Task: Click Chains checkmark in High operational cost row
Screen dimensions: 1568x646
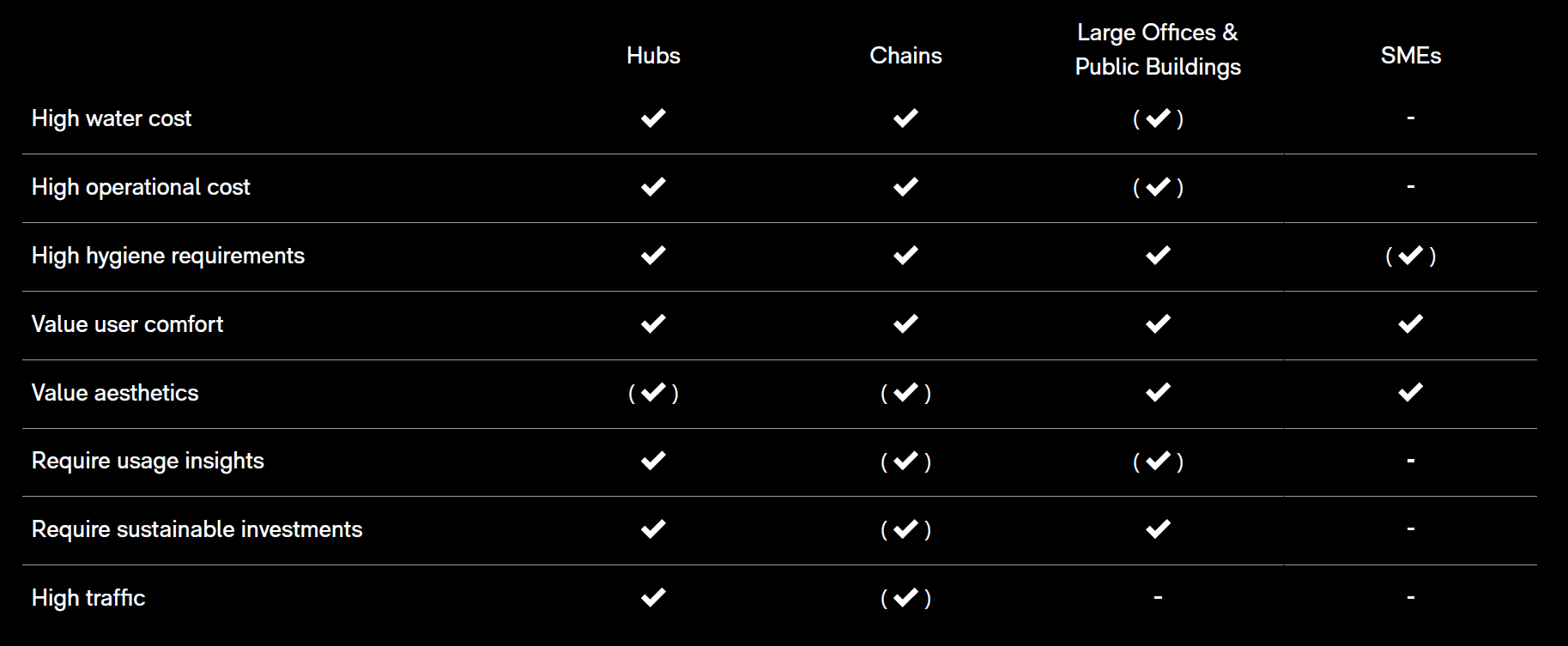Action: point(905,187)
